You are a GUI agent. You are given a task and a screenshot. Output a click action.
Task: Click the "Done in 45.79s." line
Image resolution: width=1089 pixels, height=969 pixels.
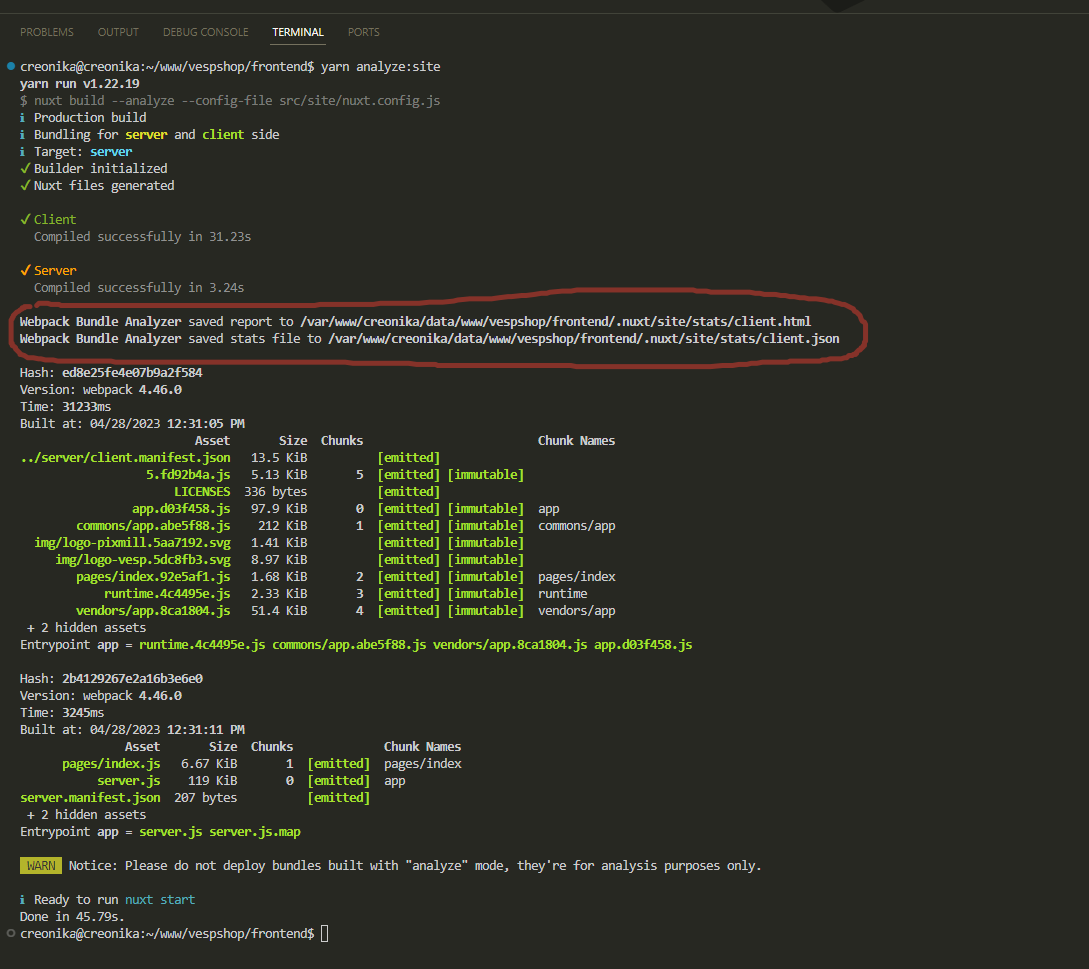(72, 917)
